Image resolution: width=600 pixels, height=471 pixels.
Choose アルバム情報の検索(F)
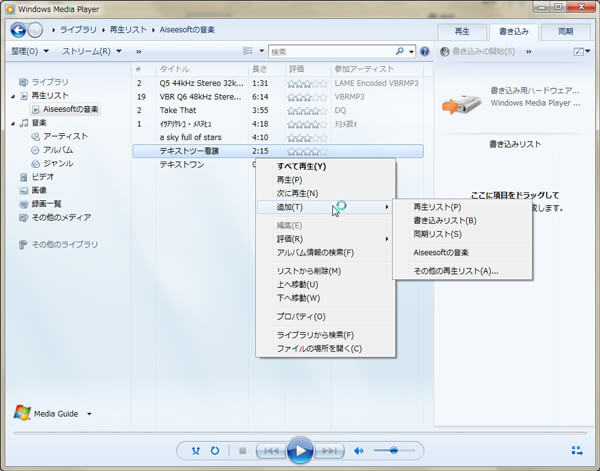point(325,253)
